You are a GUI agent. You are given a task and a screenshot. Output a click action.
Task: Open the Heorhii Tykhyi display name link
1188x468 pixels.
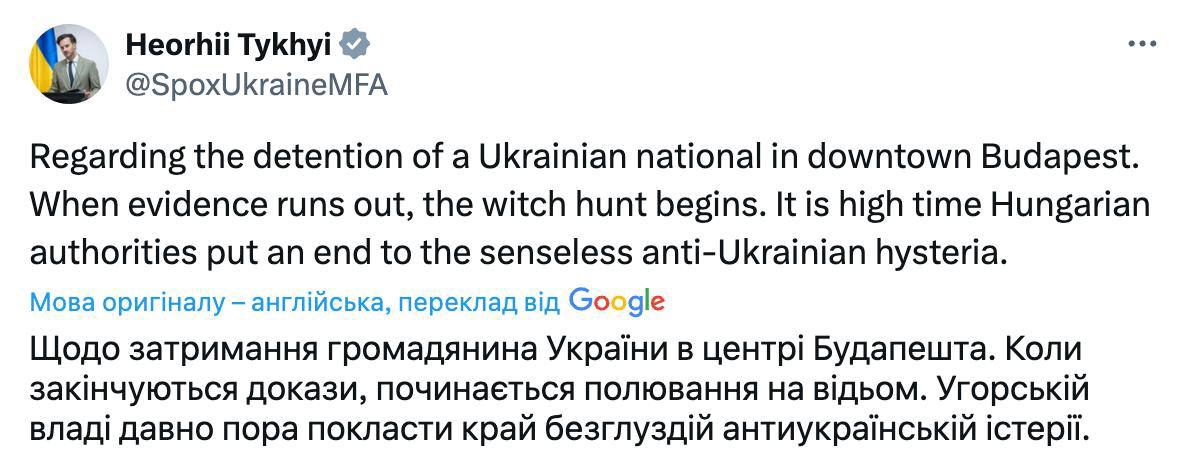(232, 45)
